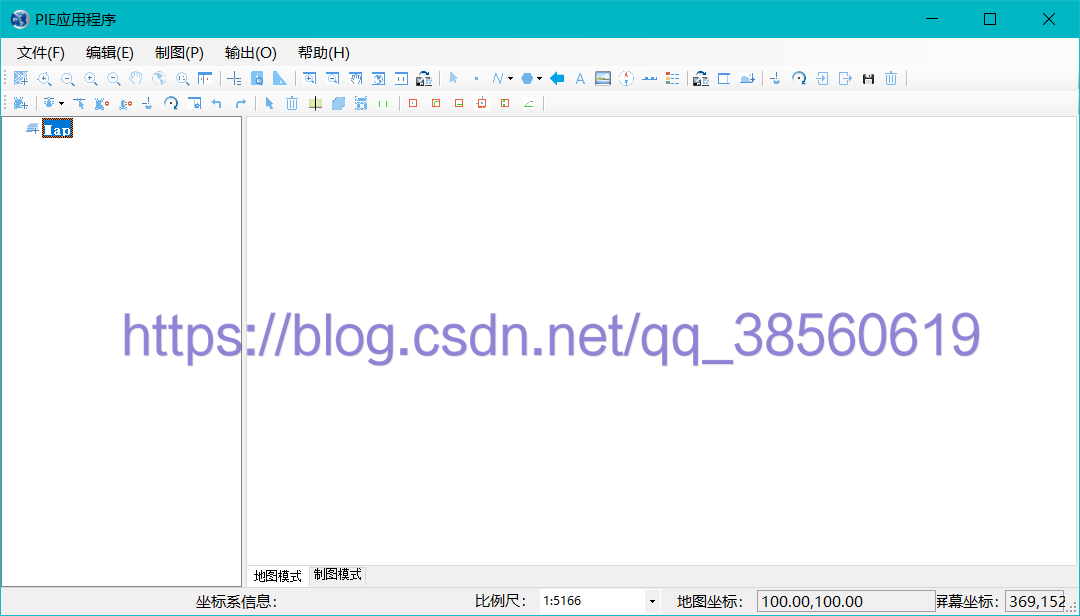Open dropdown arrow beside the hexagon polygon tool
Viewport: 1080px width, 616px height.
[539, 79]
